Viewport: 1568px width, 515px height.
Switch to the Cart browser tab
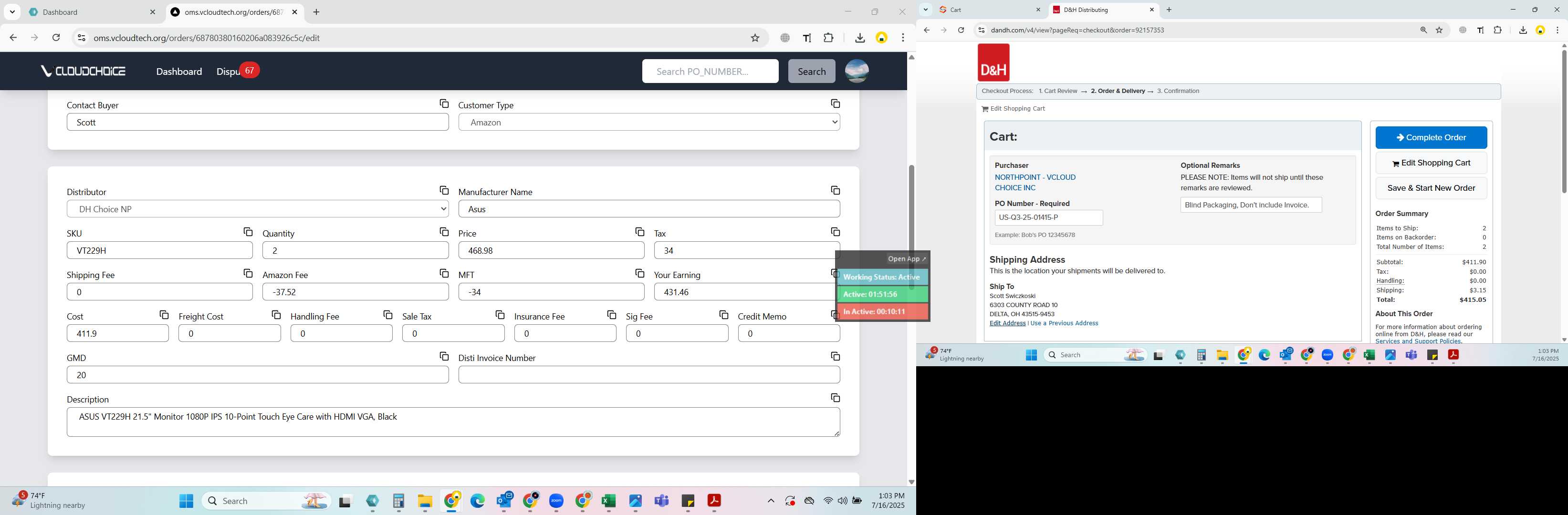(990, 10)
